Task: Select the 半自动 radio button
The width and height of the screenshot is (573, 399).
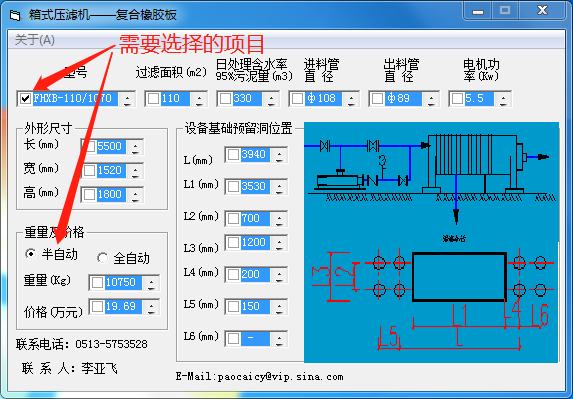Action: tap(31, 254)
